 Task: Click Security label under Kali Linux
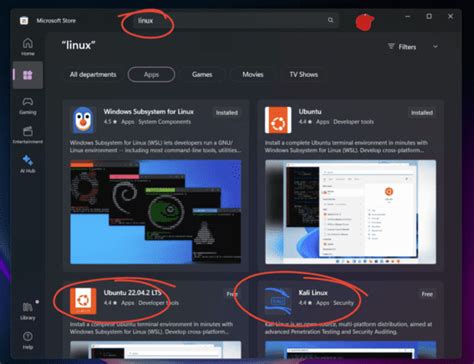coord(343,303)
